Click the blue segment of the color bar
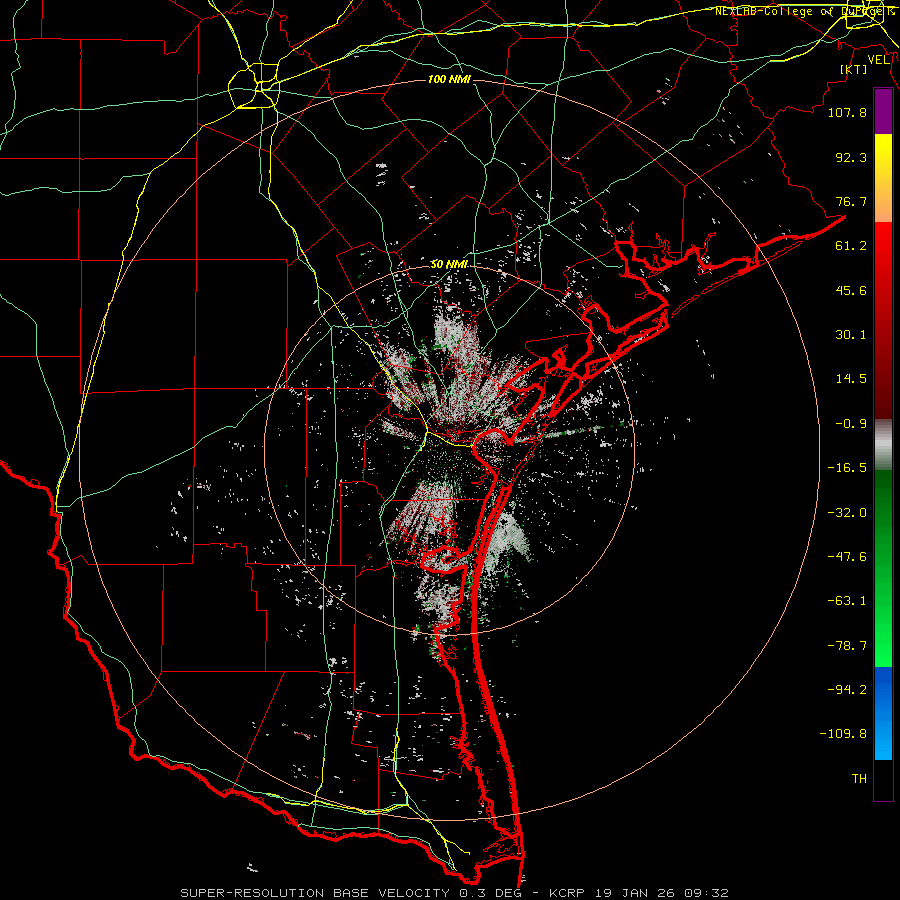 tap(883, 713)
